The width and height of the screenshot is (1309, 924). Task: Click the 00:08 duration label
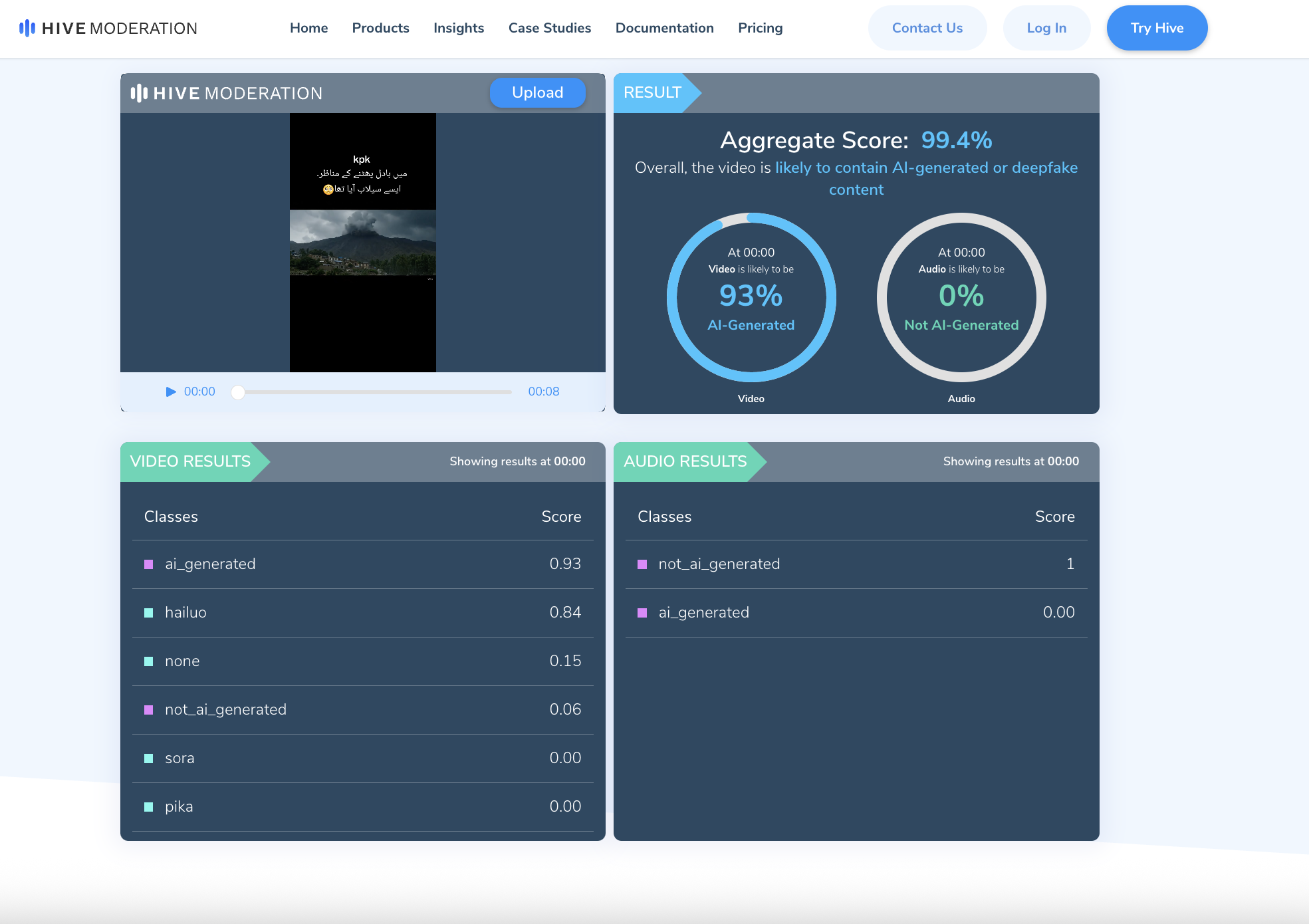[x=543, y=392]
